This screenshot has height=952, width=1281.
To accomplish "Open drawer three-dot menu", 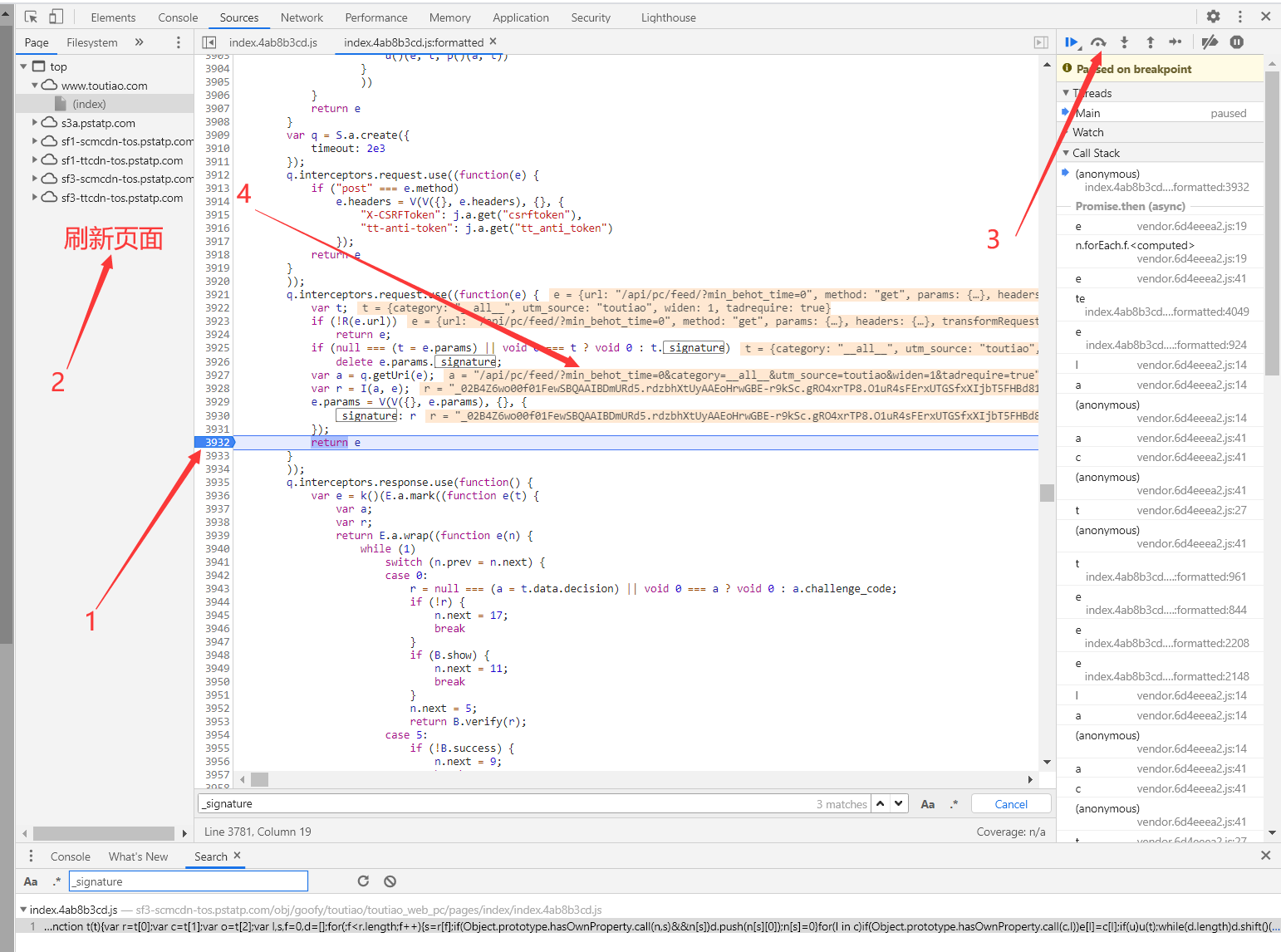I will [31, 856].
